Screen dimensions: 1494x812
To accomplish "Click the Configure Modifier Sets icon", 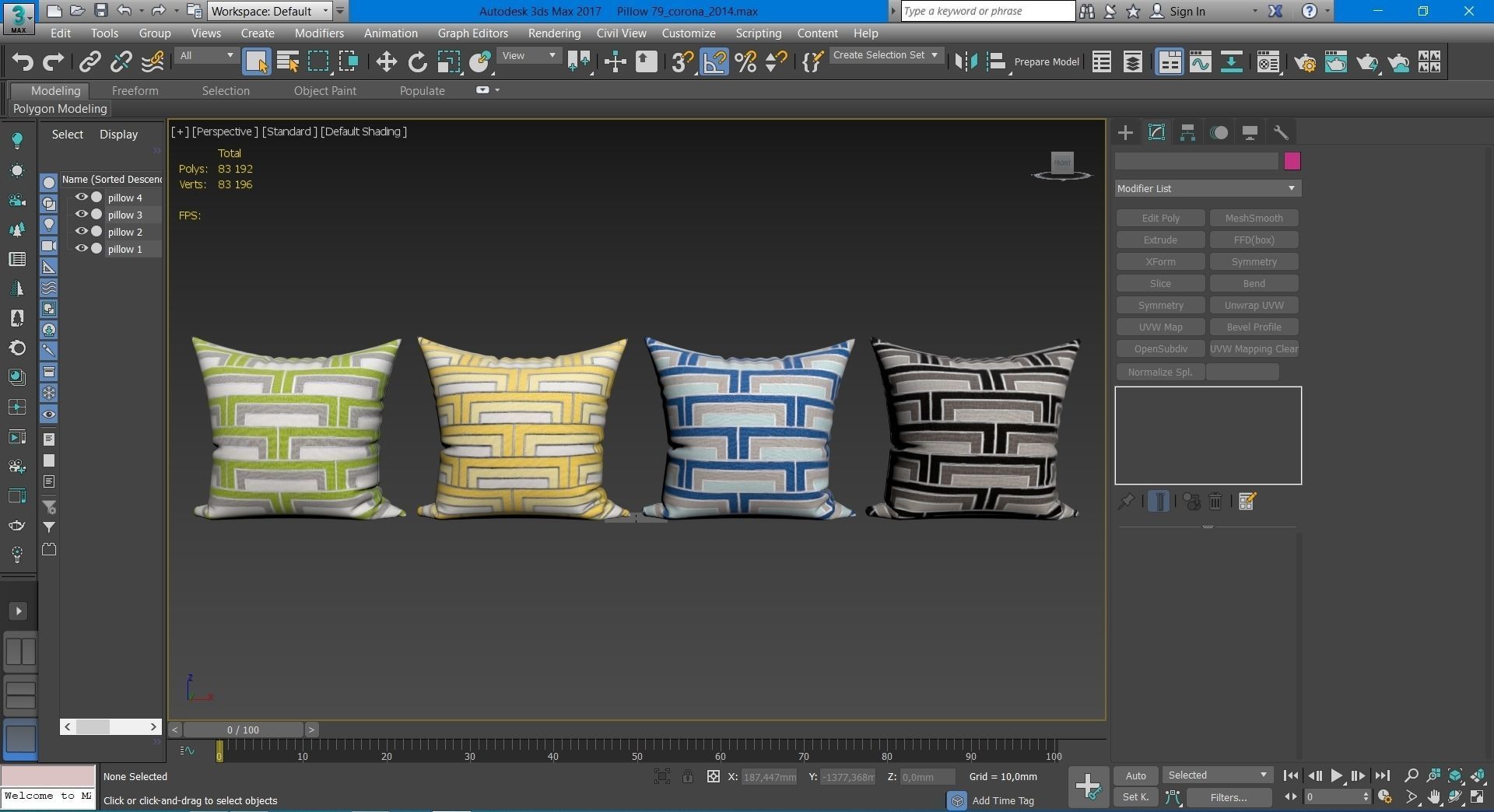I will pos(1247,502).
